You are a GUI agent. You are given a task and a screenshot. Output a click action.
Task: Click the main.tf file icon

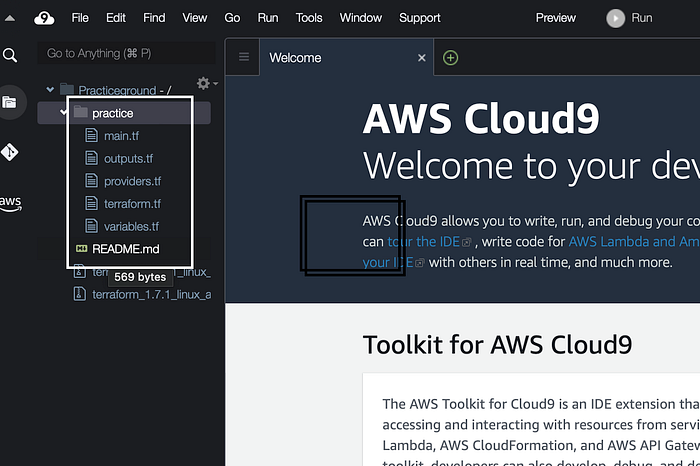[x=92, y=135]
